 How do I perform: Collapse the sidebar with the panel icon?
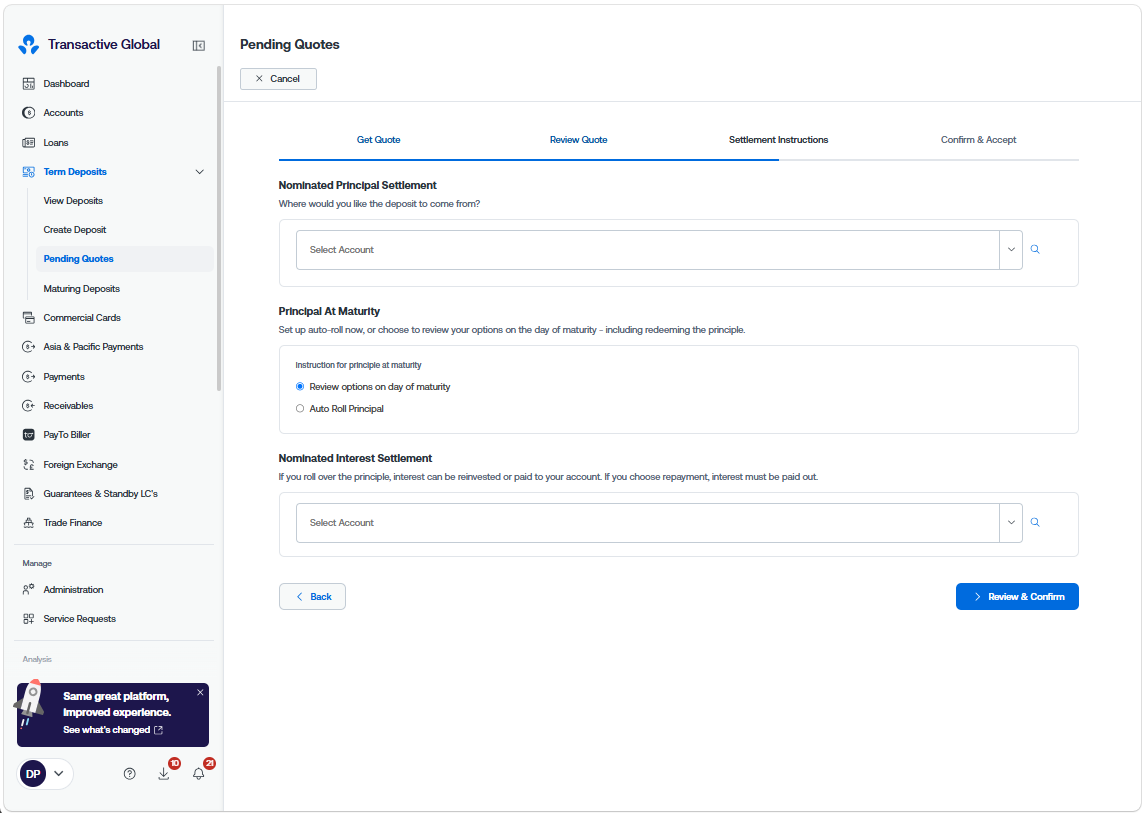coord(198,45)
